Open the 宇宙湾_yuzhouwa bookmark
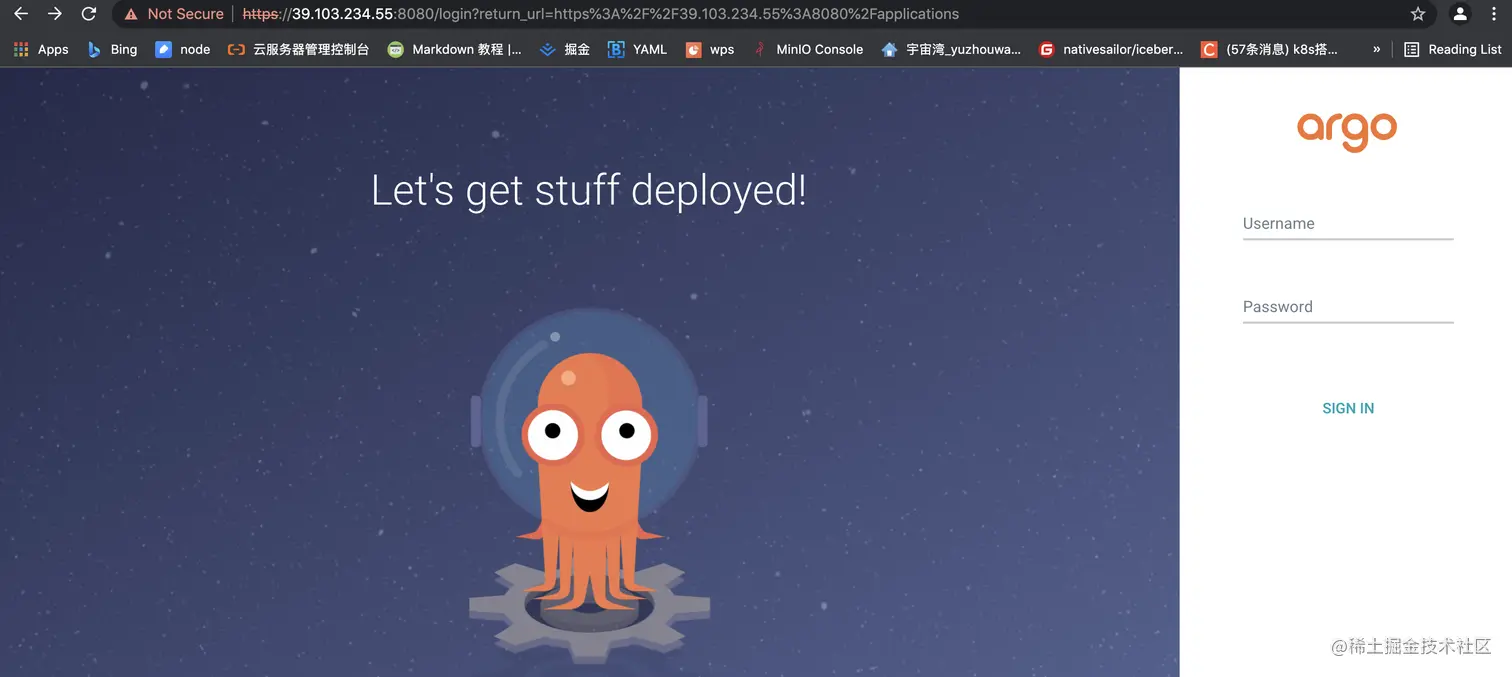The height and width of the screenshot is (677, 1512). point(951,49)
